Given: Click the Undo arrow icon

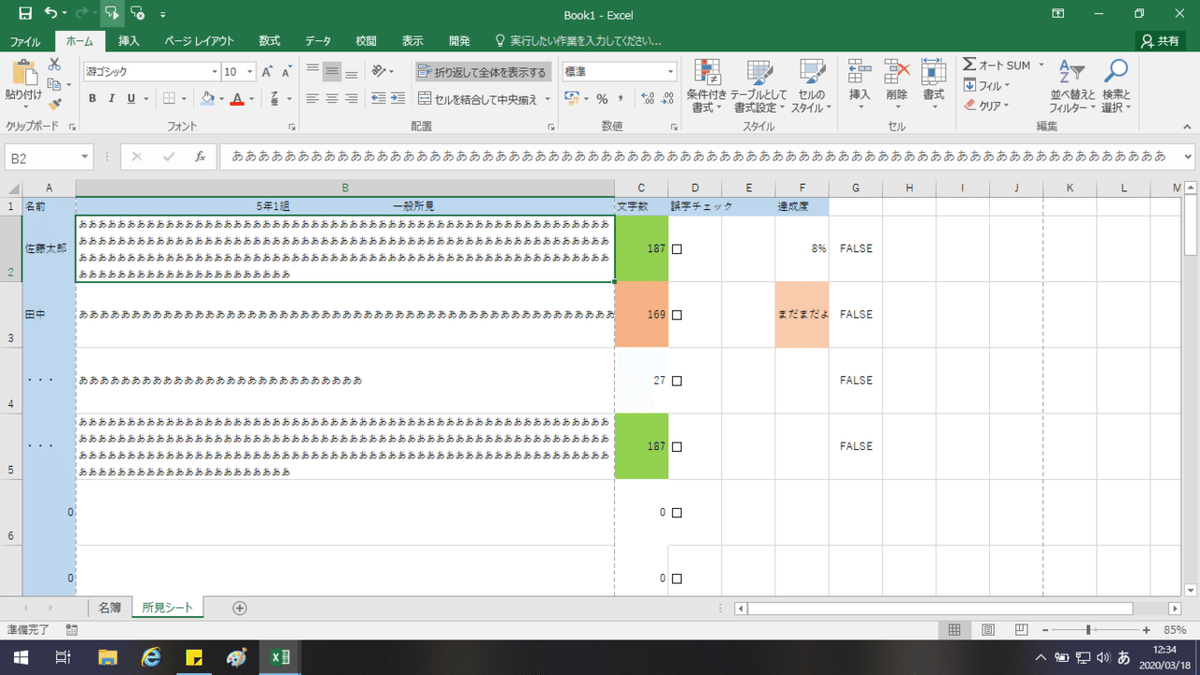Looking at the screenshot, I should 51,14.
